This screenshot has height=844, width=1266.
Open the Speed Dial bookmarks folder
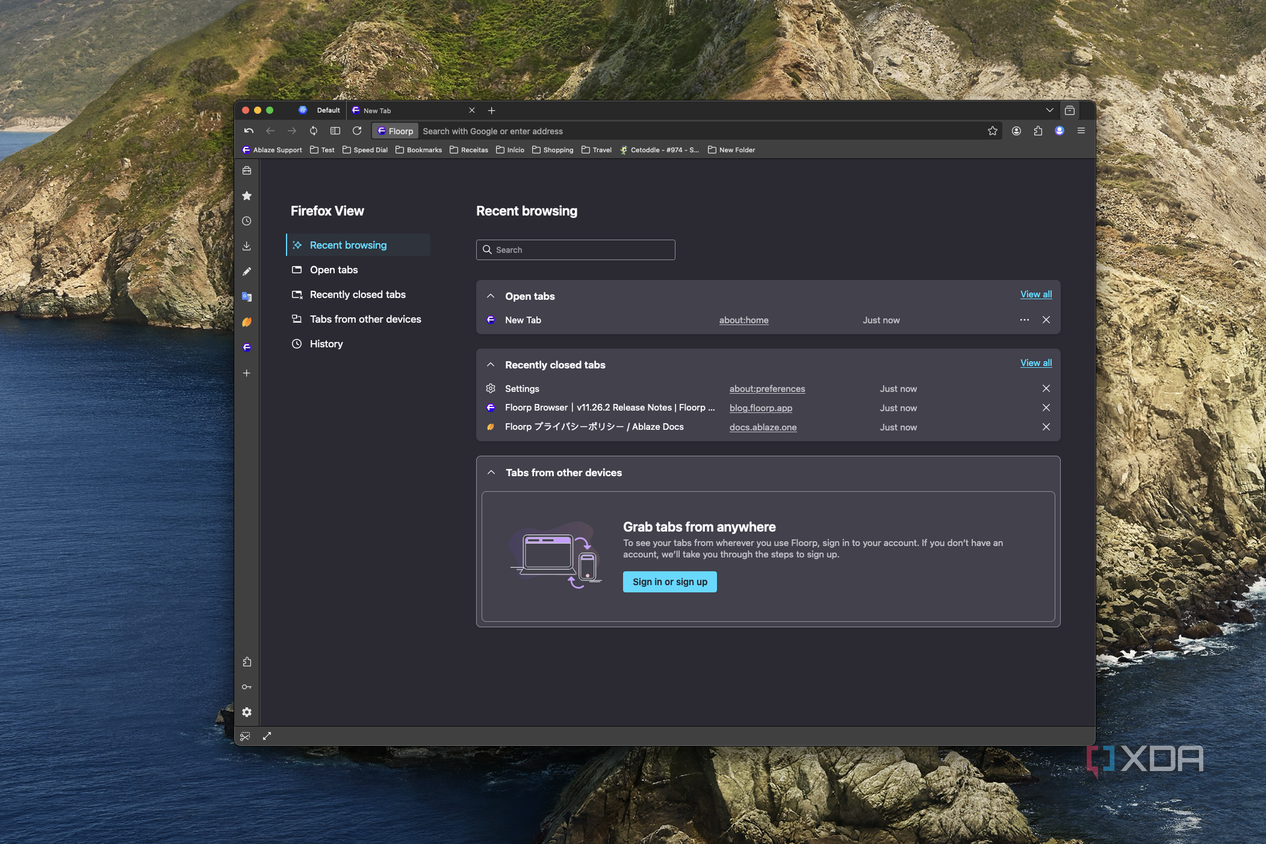(365, 150)
